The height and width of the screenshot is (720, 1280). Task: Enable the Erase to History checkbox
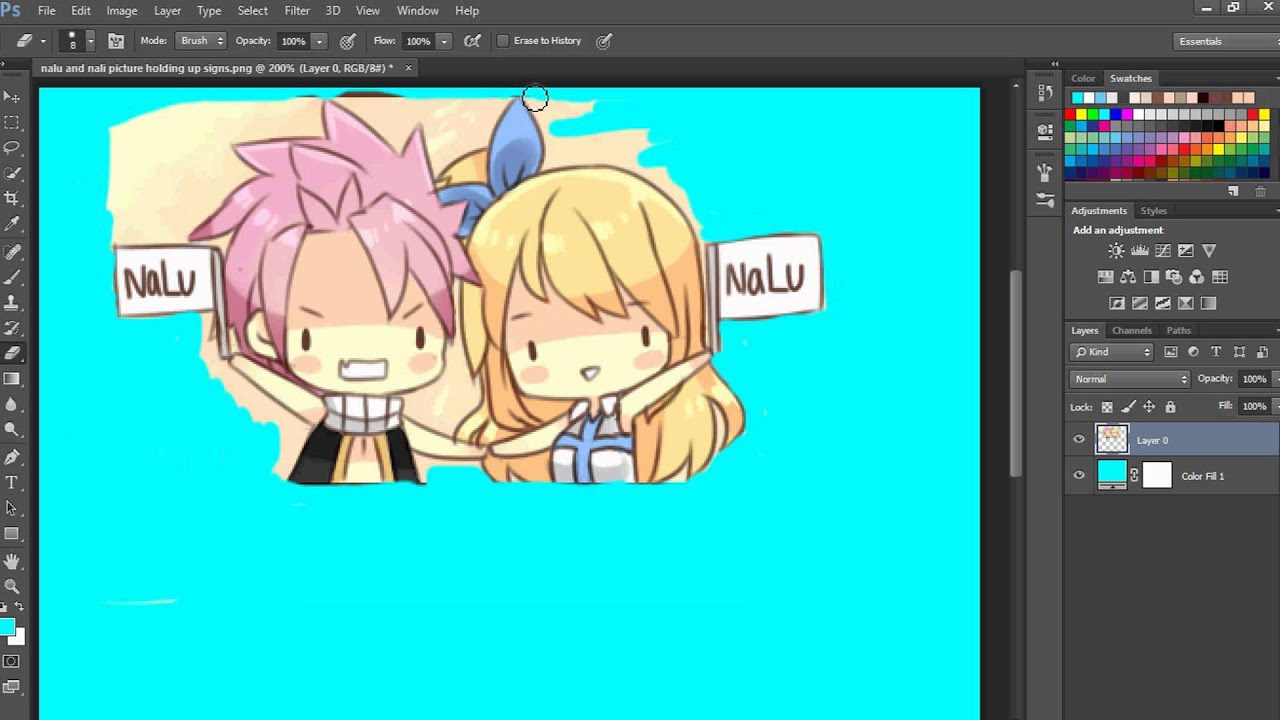pyautogui.click(x=503, y=41)
